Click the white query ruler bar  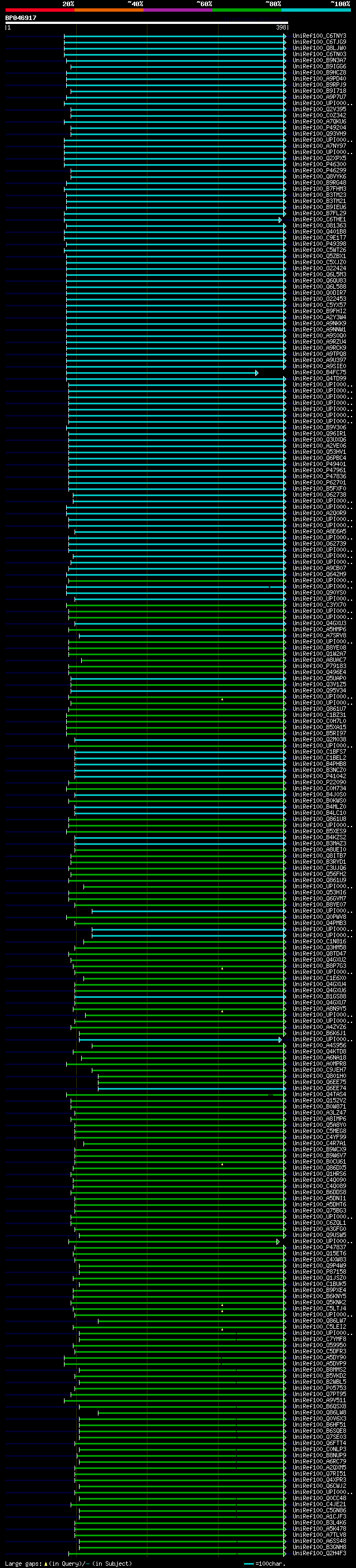tap(147, 22)
